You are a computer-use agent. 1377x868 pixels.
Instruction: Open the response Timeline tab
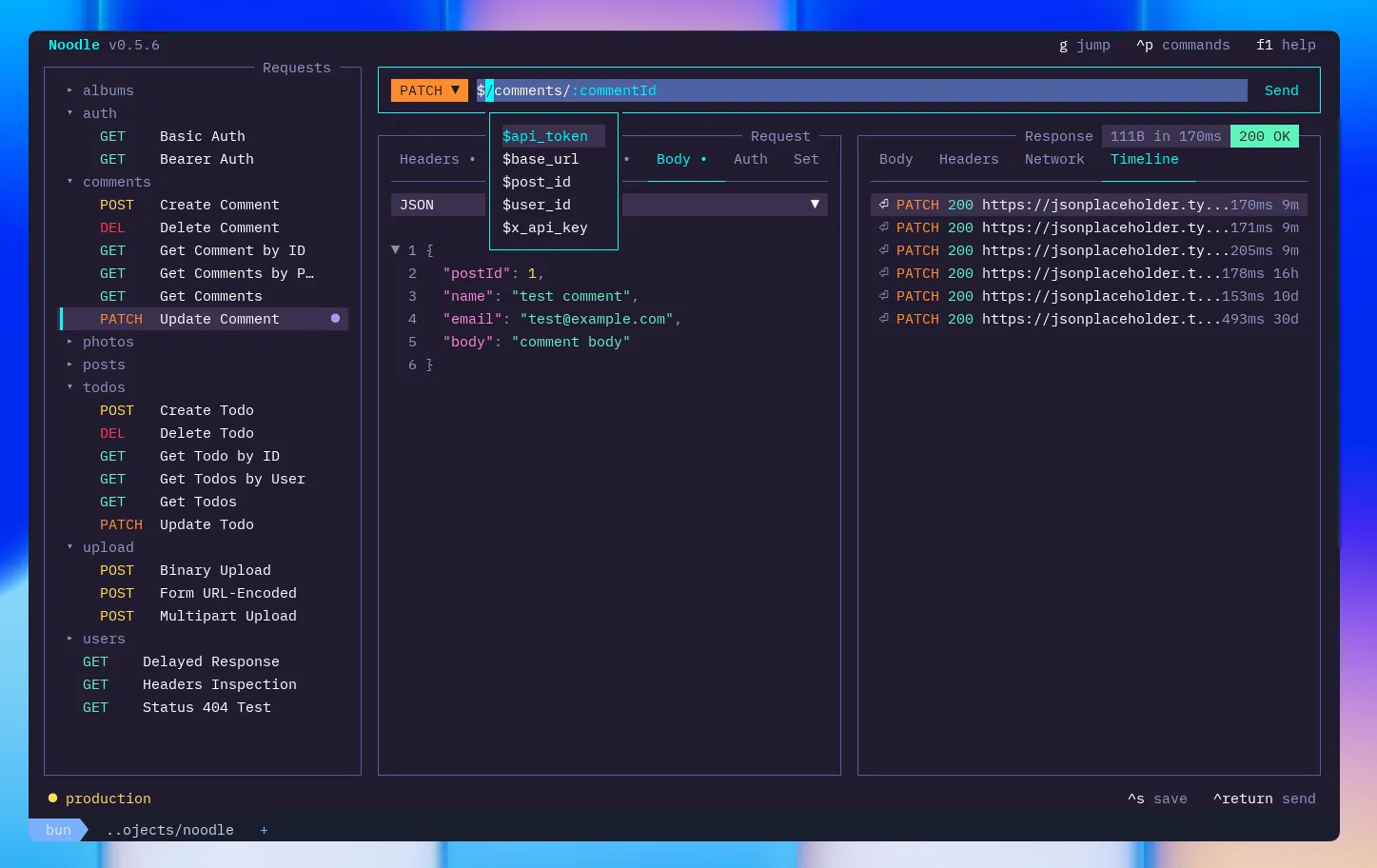[1145, 159]
